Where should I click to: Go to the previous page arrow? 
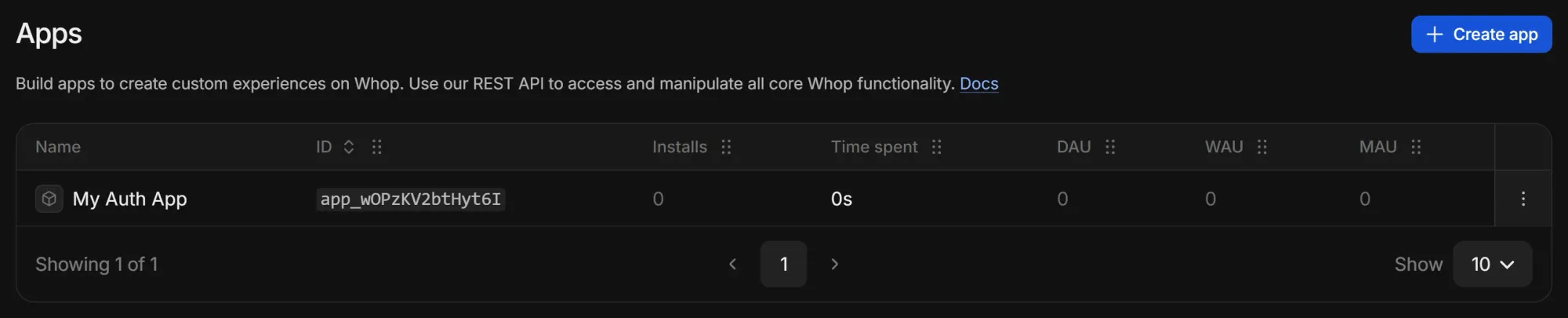(732, 264)
